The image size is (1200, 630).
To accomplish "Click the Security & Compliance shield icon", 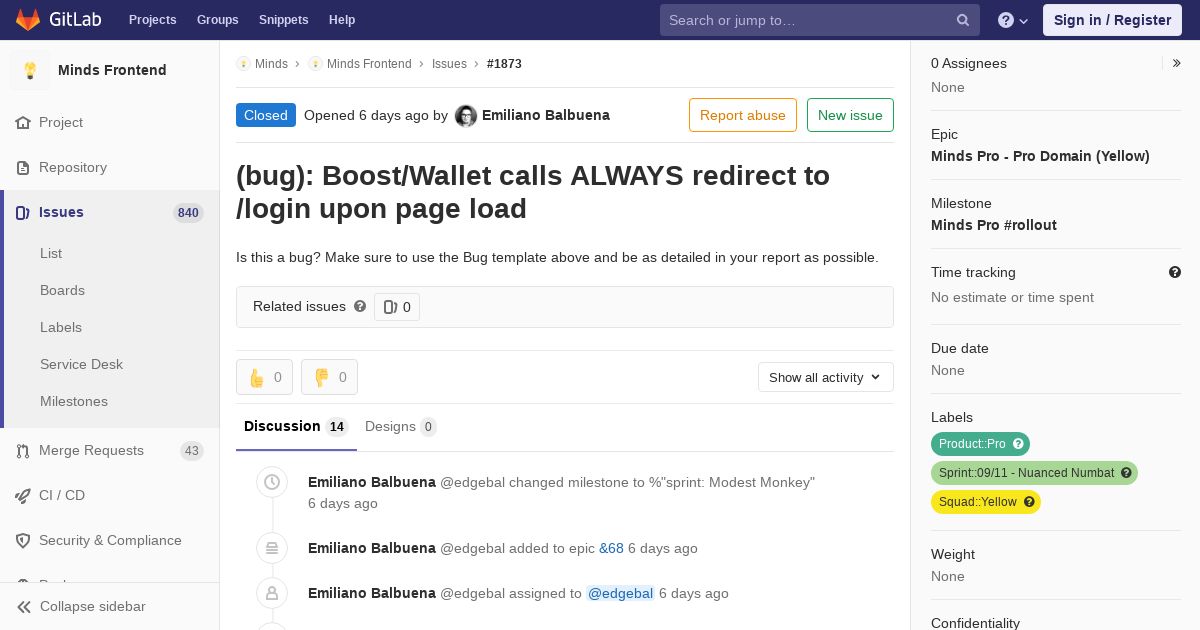I will pyautogui.click(x=23, y=540).
